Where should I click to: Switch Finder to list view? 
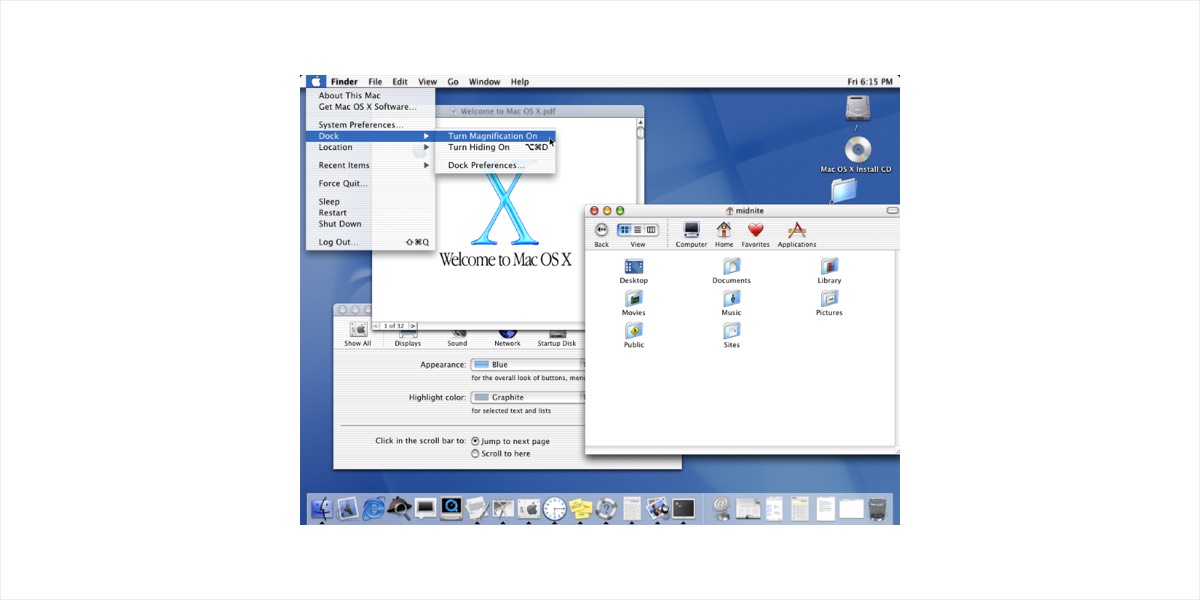pyautogui.click(x=638, y=230)
